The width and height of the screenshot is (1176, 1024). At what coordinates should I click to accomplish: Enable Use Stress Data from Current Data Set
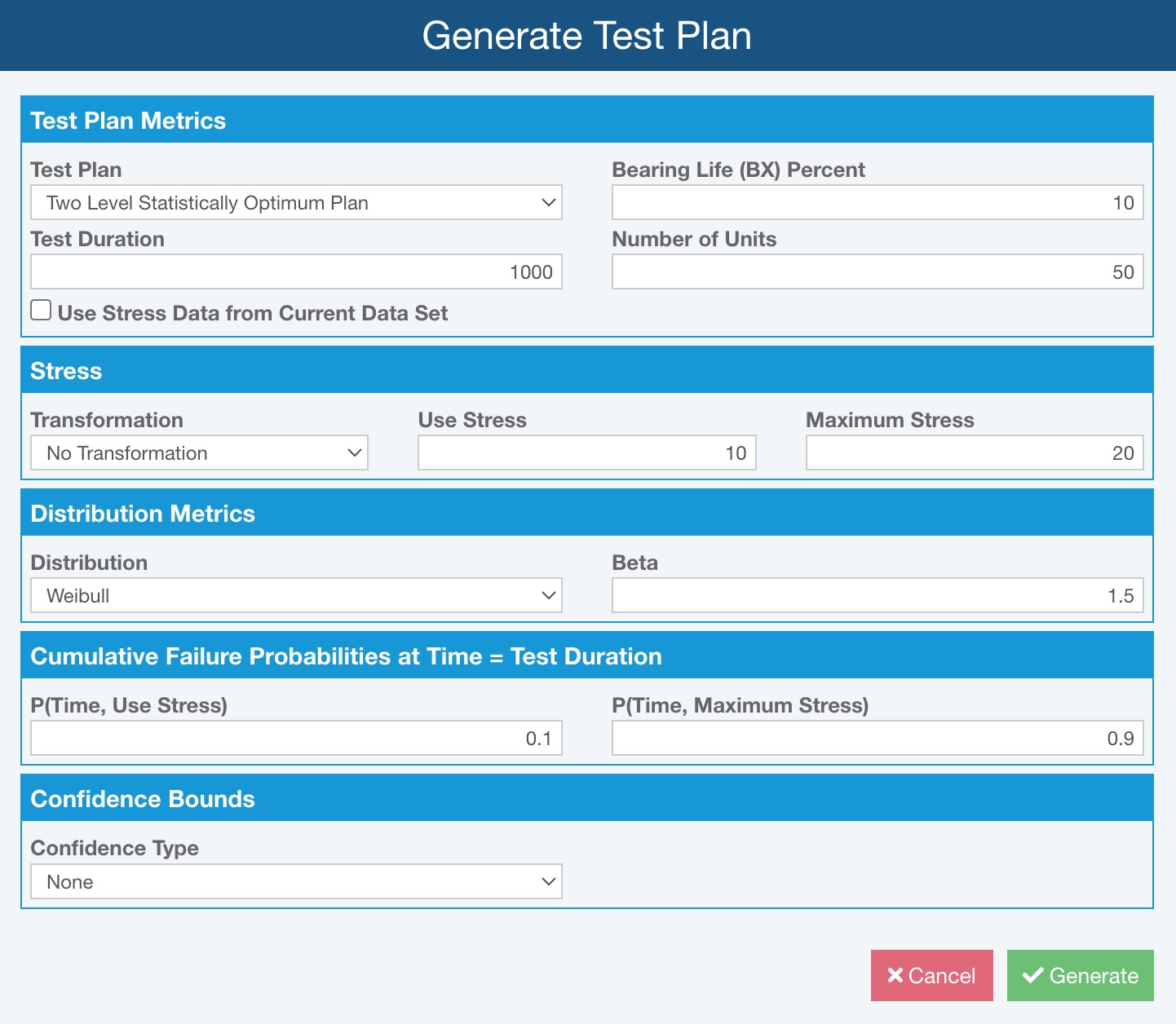coord(41,311)
